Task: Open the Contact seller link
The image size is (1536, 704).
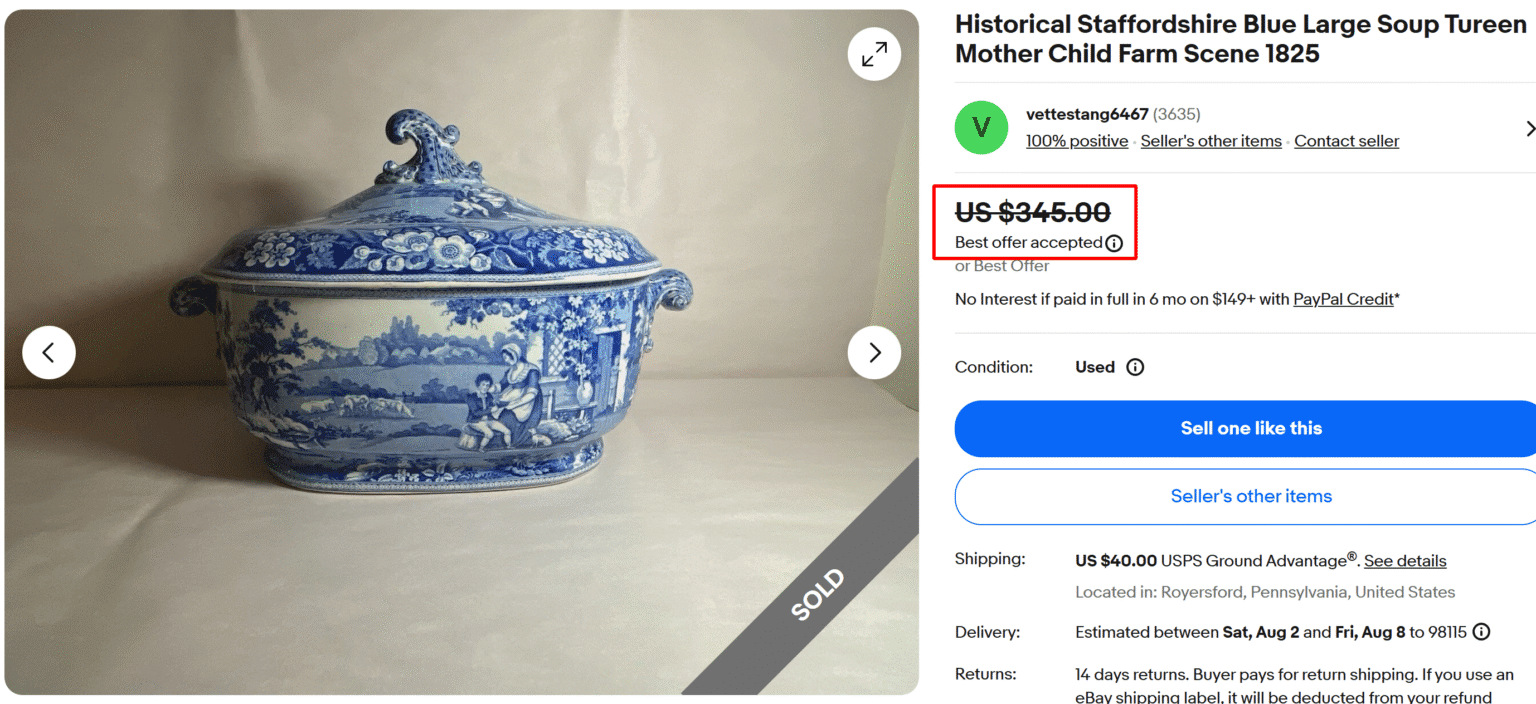Action: [x=1346, y=141]
